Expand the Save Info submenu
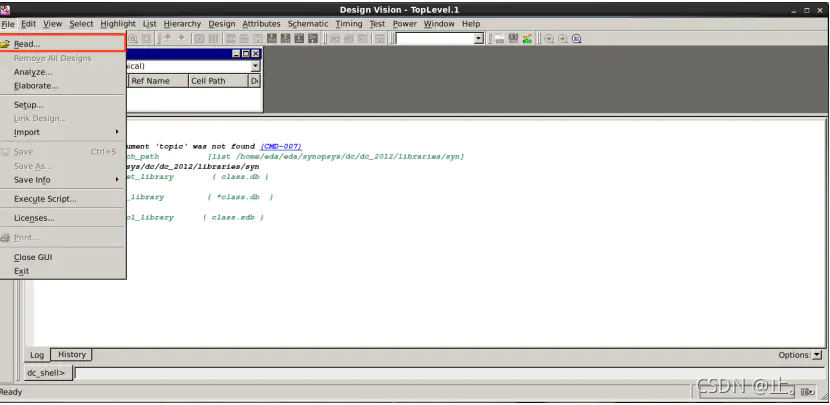 [x=62, y=180]
